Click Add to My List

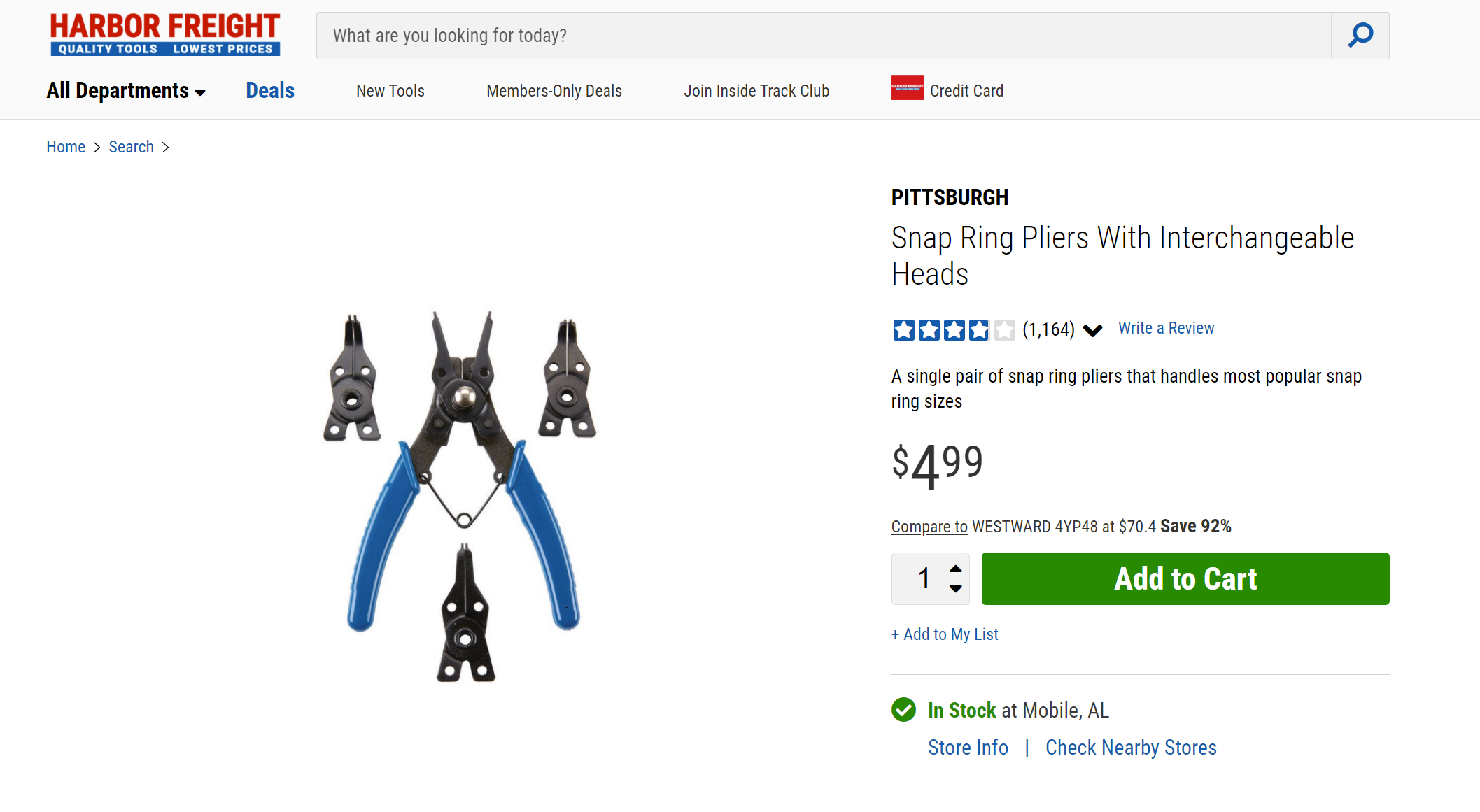tap(945, 634)
